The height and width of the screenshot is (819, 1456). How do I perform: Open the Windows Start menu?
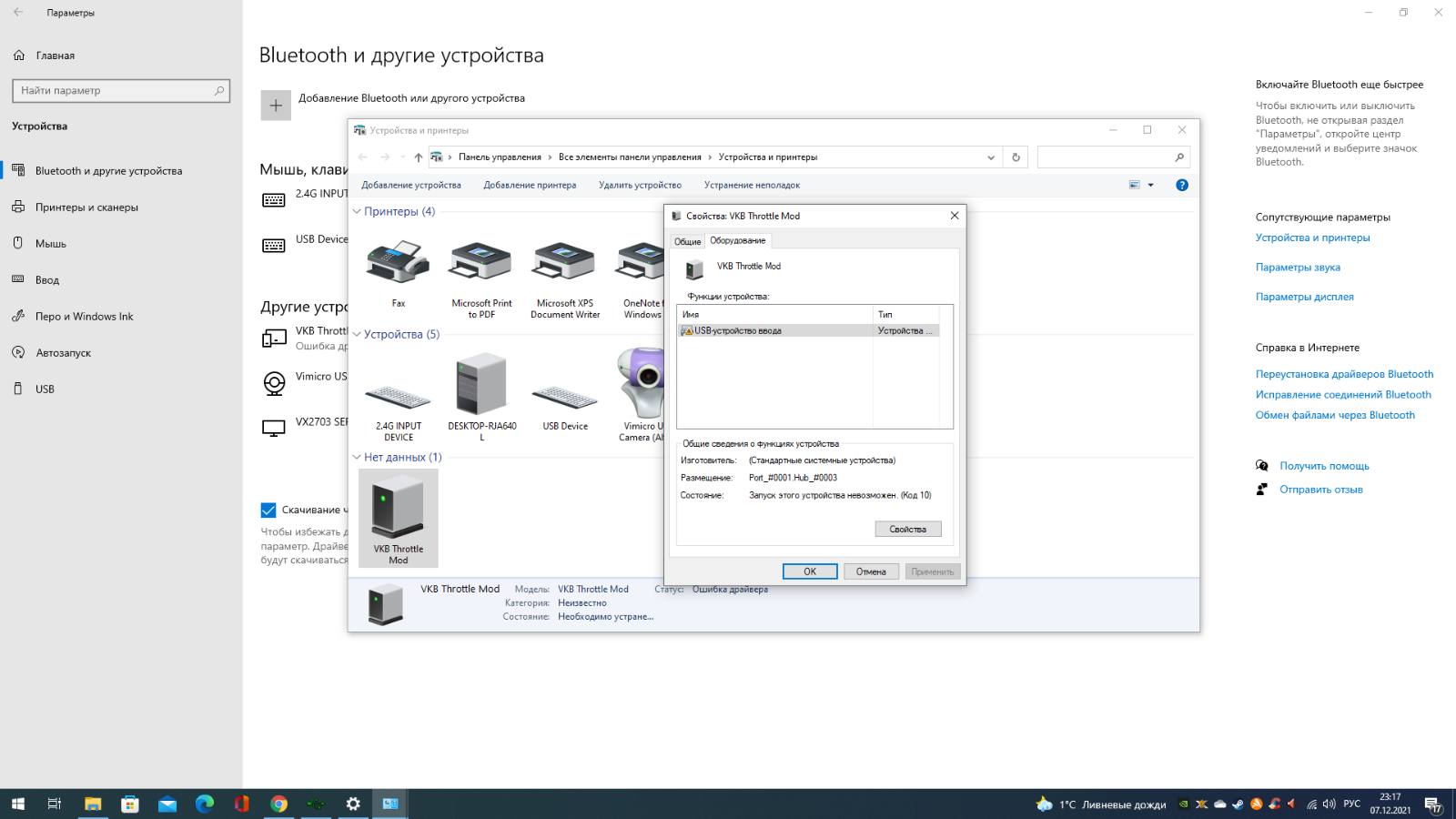click(x=18, y=804)
